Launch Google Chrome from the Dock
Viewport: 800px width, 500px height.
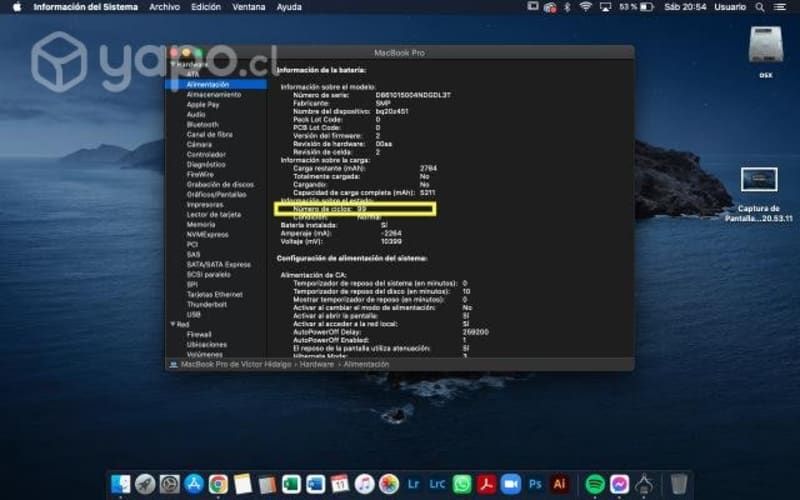[x=218, y=484]
